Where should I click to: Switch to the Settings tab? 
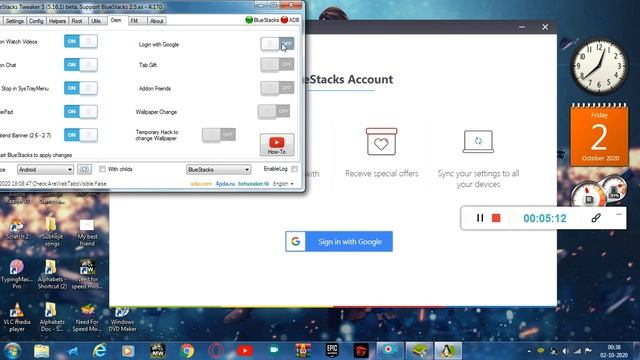[x=15, y=21]
